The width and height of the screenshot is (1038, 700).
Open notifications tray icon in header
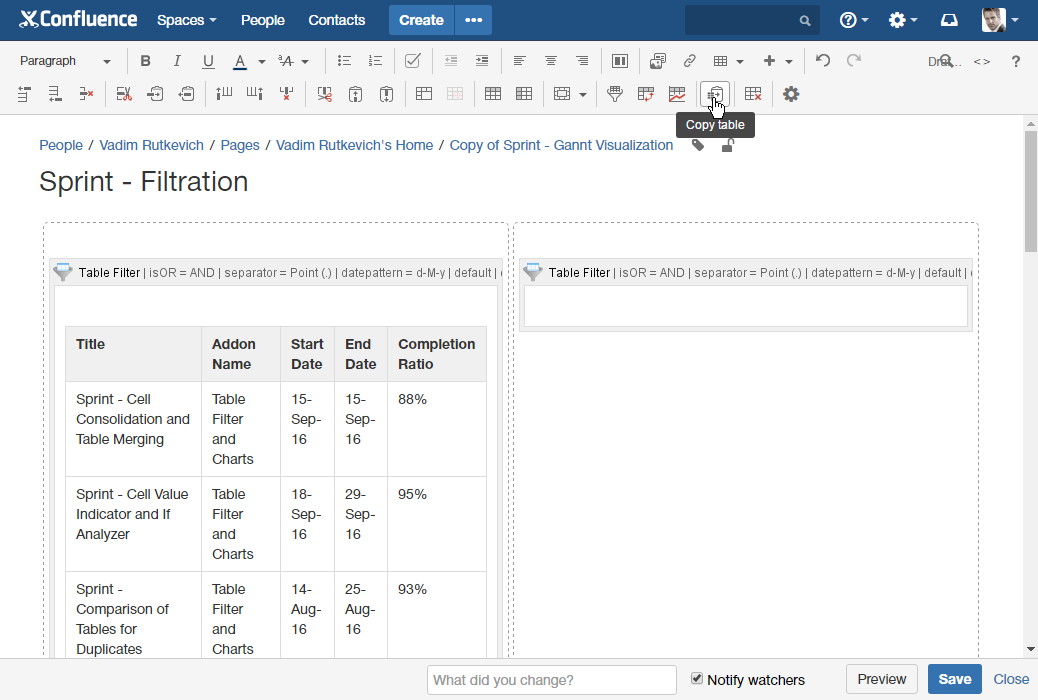949,20
